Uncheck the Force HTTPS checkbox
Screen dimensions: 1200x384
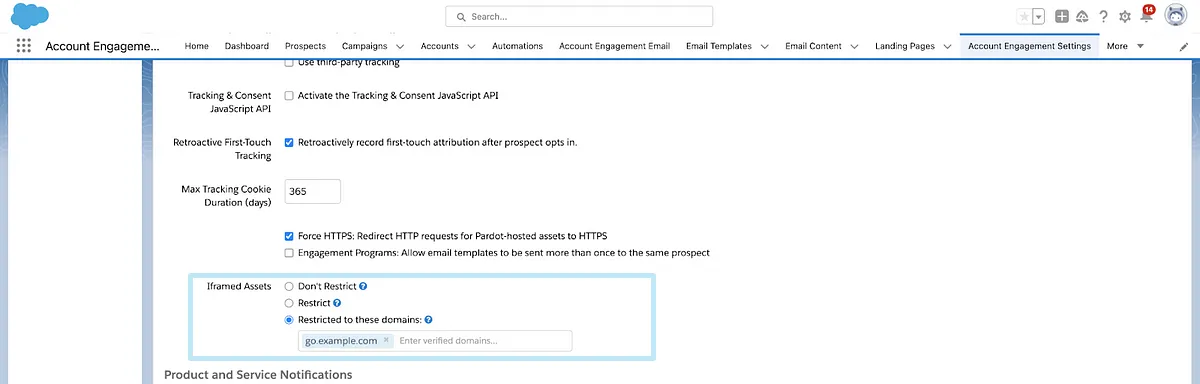[289, 236]
